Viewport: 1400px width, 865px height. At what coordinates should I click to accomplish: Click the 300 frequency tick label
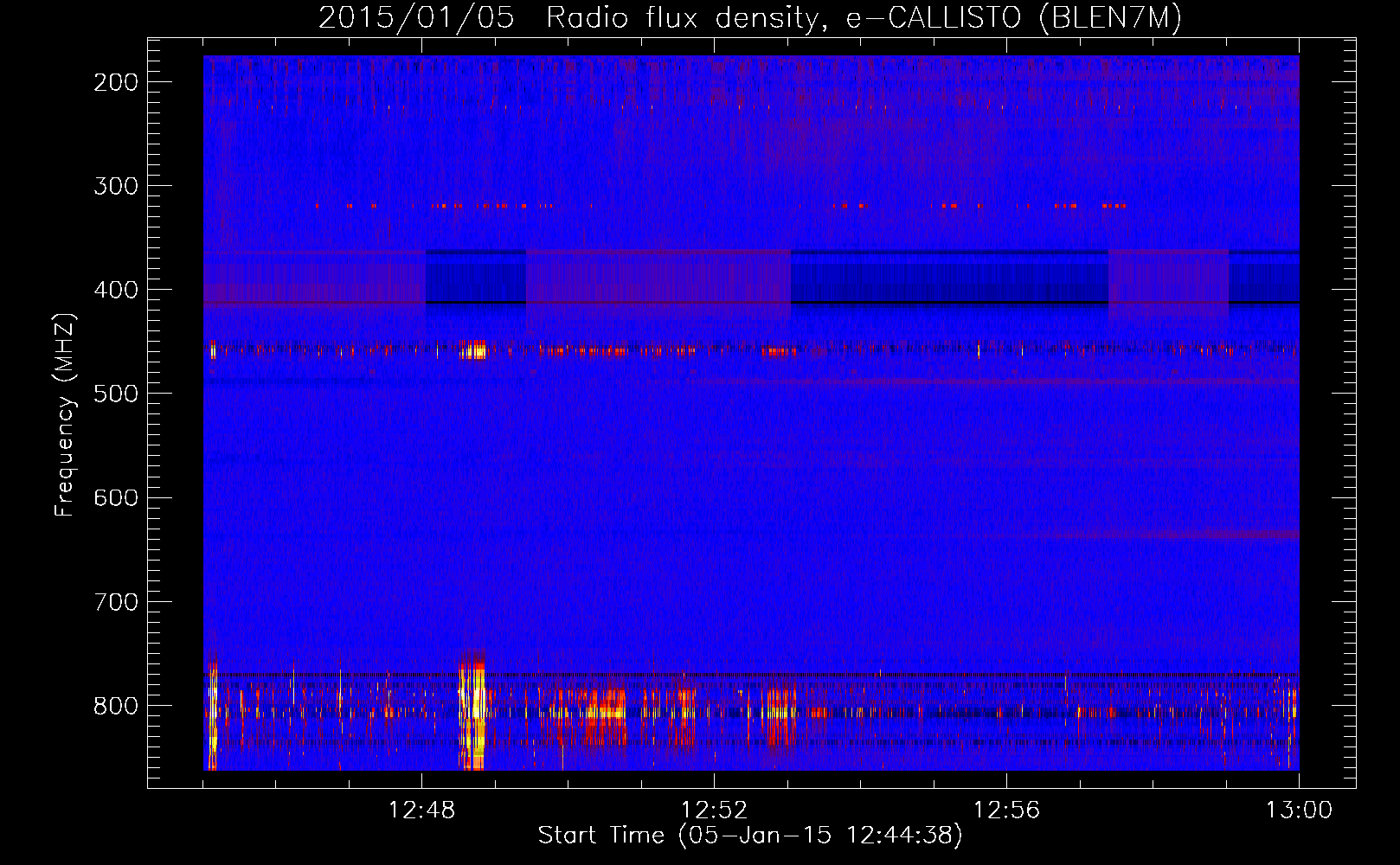coord(116,186)
